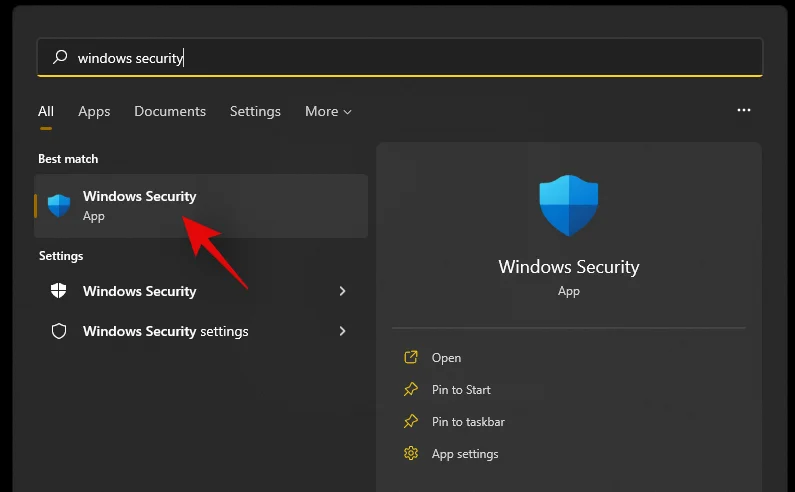
Task: Expand chevron beside Windows Security settings
Action: pos(342,331)
